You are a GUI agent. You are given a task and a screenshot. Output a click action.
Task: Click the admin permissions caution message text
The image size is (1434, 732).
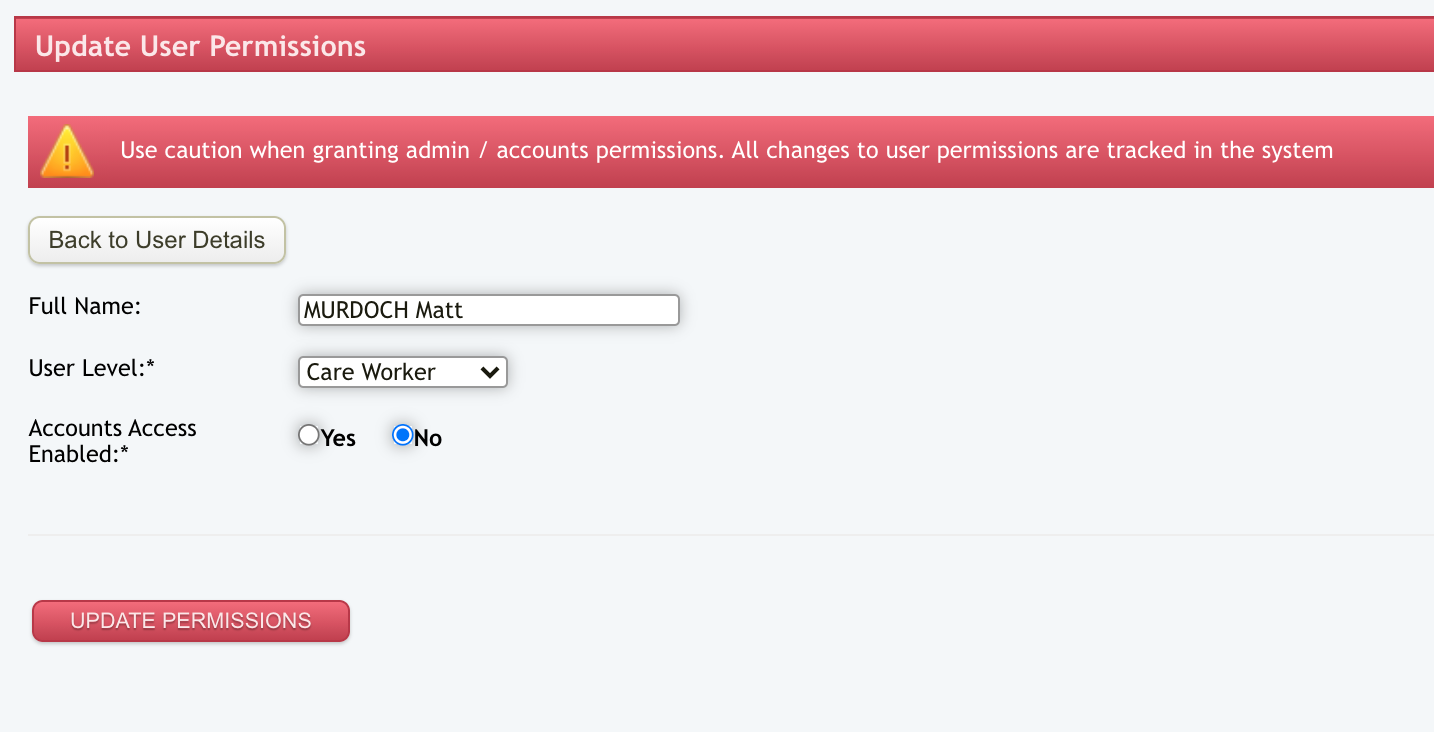coord(726,151)
